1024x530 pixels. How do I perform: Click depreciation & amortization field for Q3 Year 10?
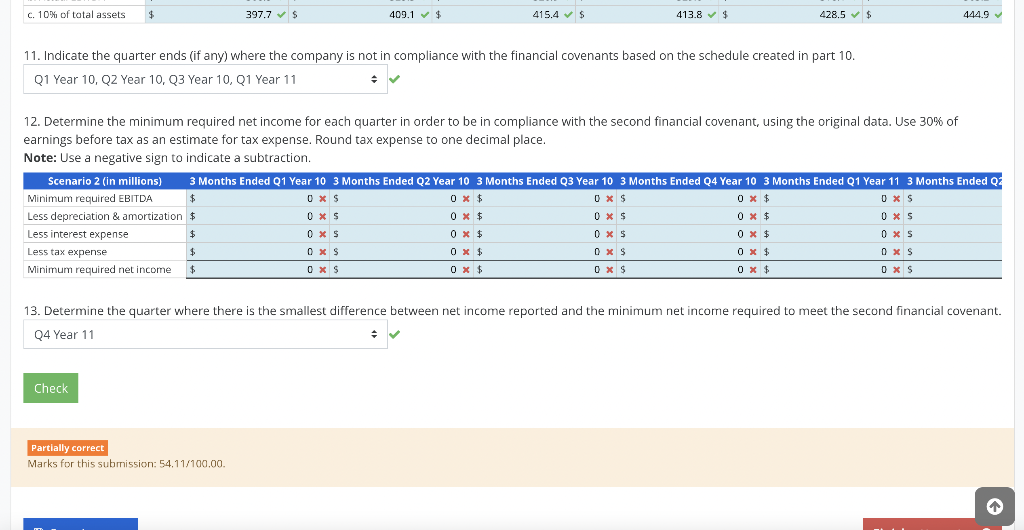click(x=543, y=216)
